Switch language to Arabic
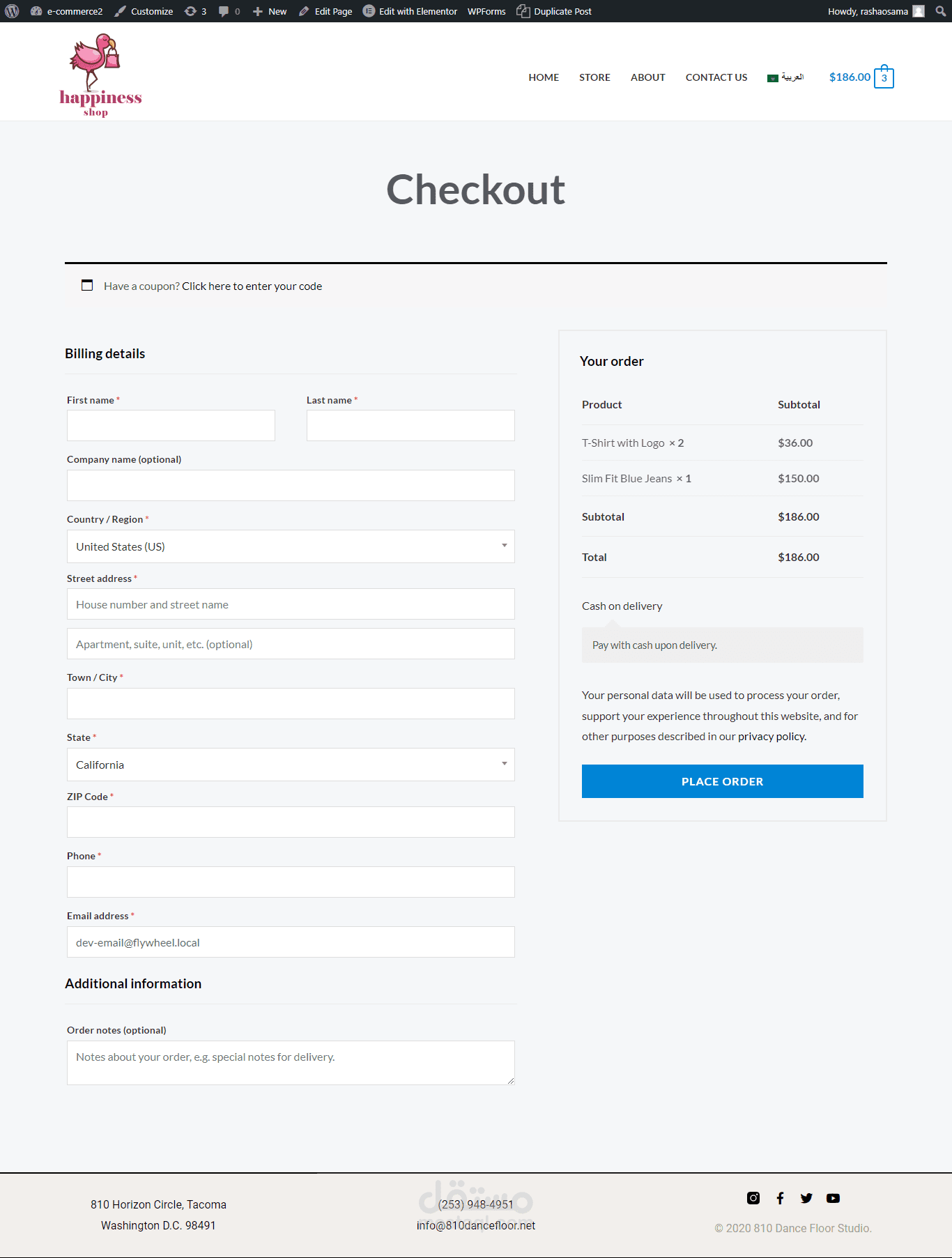 [x=785, y=77]
